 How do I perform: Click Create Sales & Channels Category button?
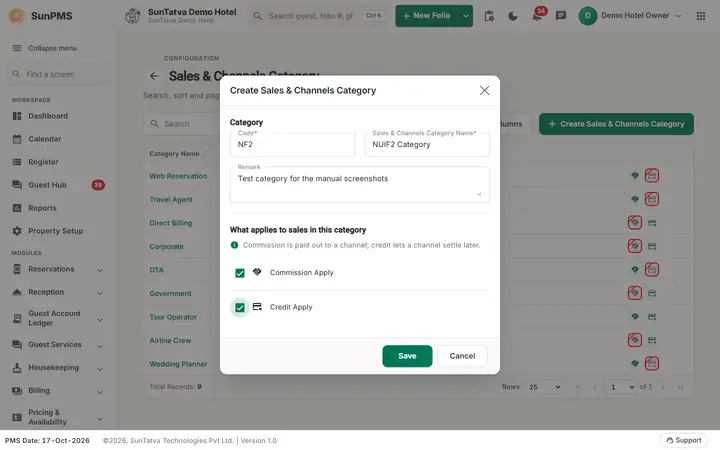coord(616,124)
